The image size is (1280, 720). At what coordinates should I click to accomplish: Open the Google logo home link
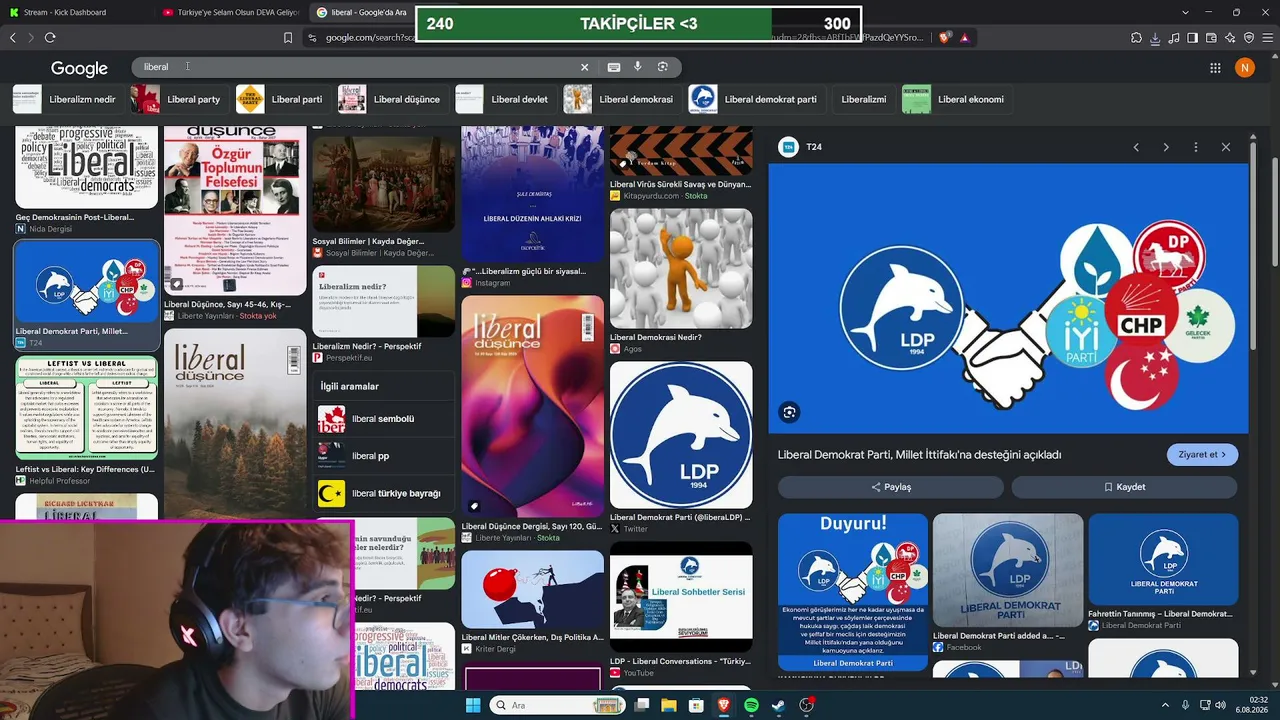[x=79, y=68]
